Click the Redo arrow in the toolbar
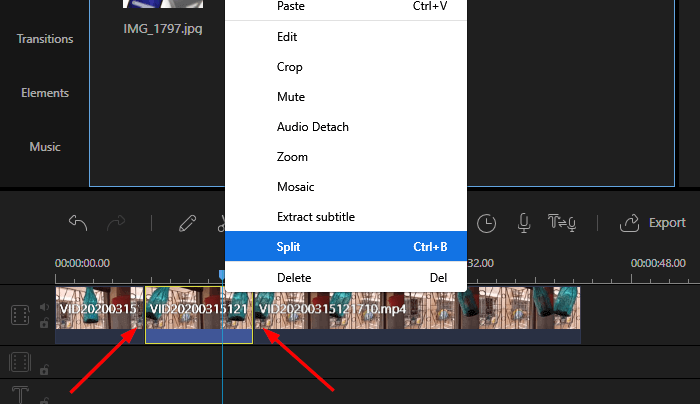This screenshot has width=700, height=404. (x=116, y=222)
